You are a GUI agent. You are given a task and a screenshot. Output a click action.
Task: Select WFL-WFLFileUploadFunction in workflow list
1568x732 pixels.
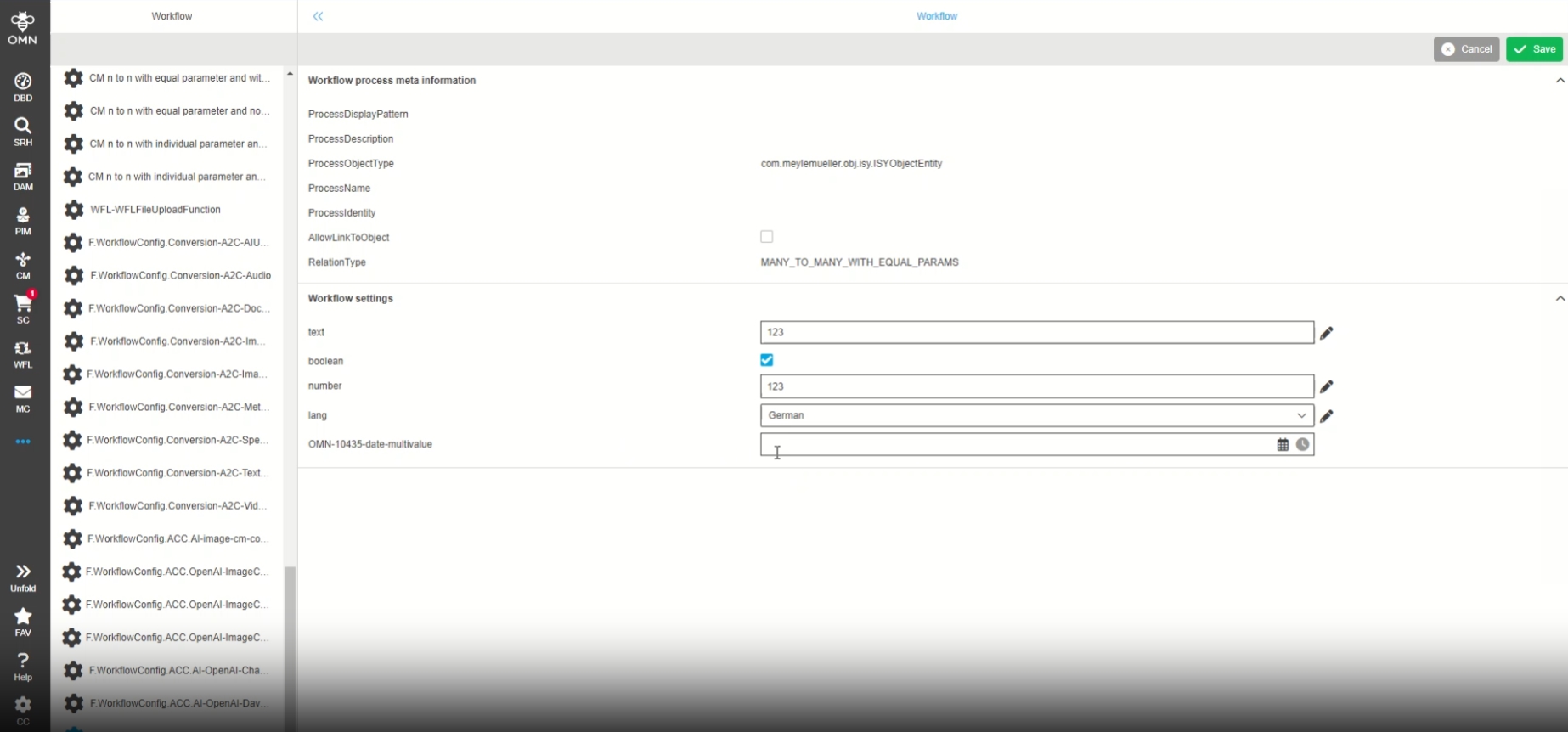click(155, 210)
